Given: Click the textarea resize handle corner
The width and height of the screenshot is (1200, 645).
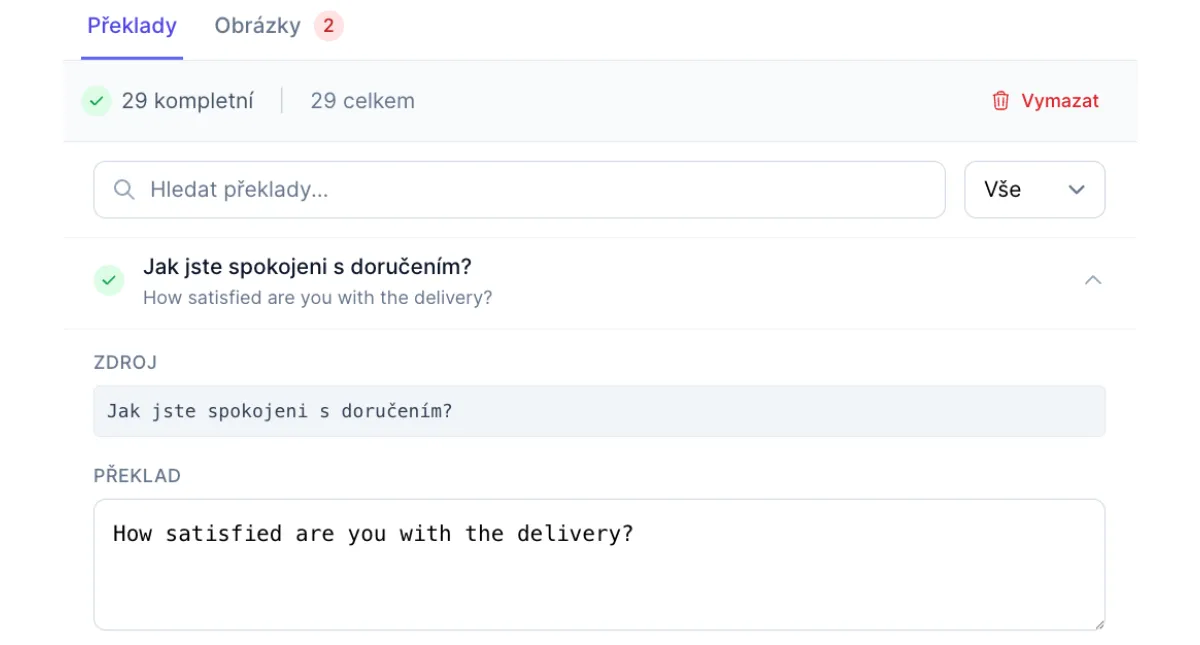Looking at the screenshot, I should click(x=1099, y=624).
